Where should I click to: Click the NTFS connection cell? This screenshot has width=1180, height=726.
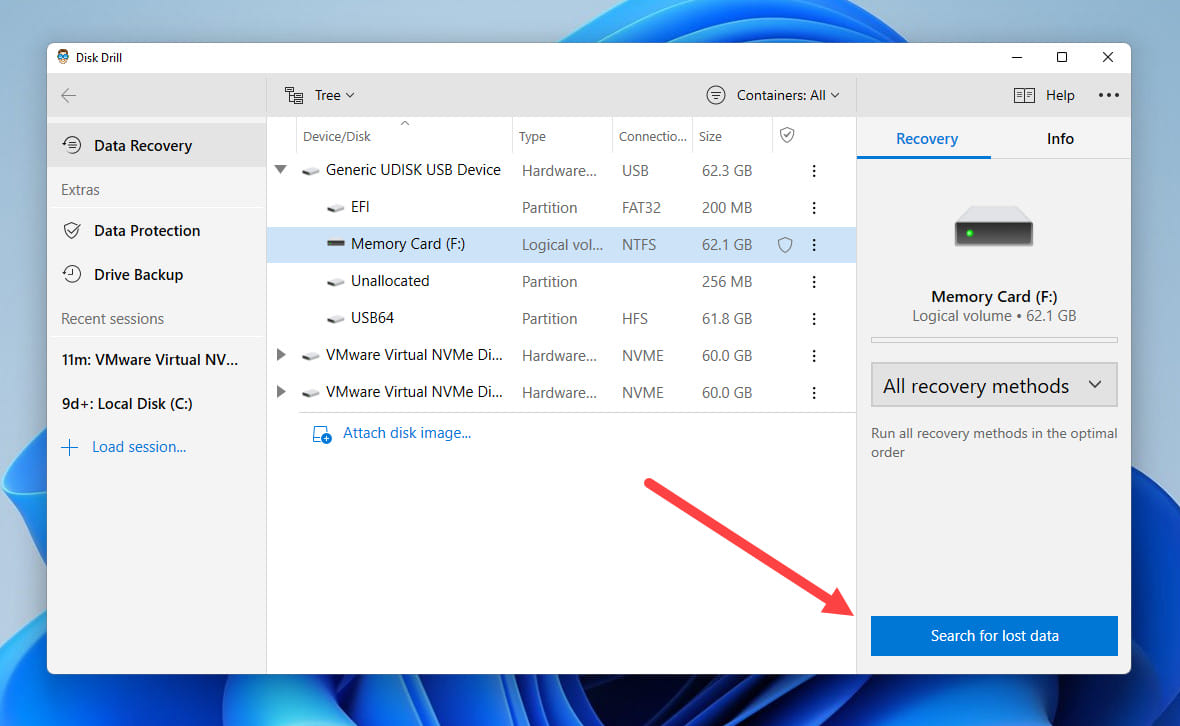pos(638,245)
